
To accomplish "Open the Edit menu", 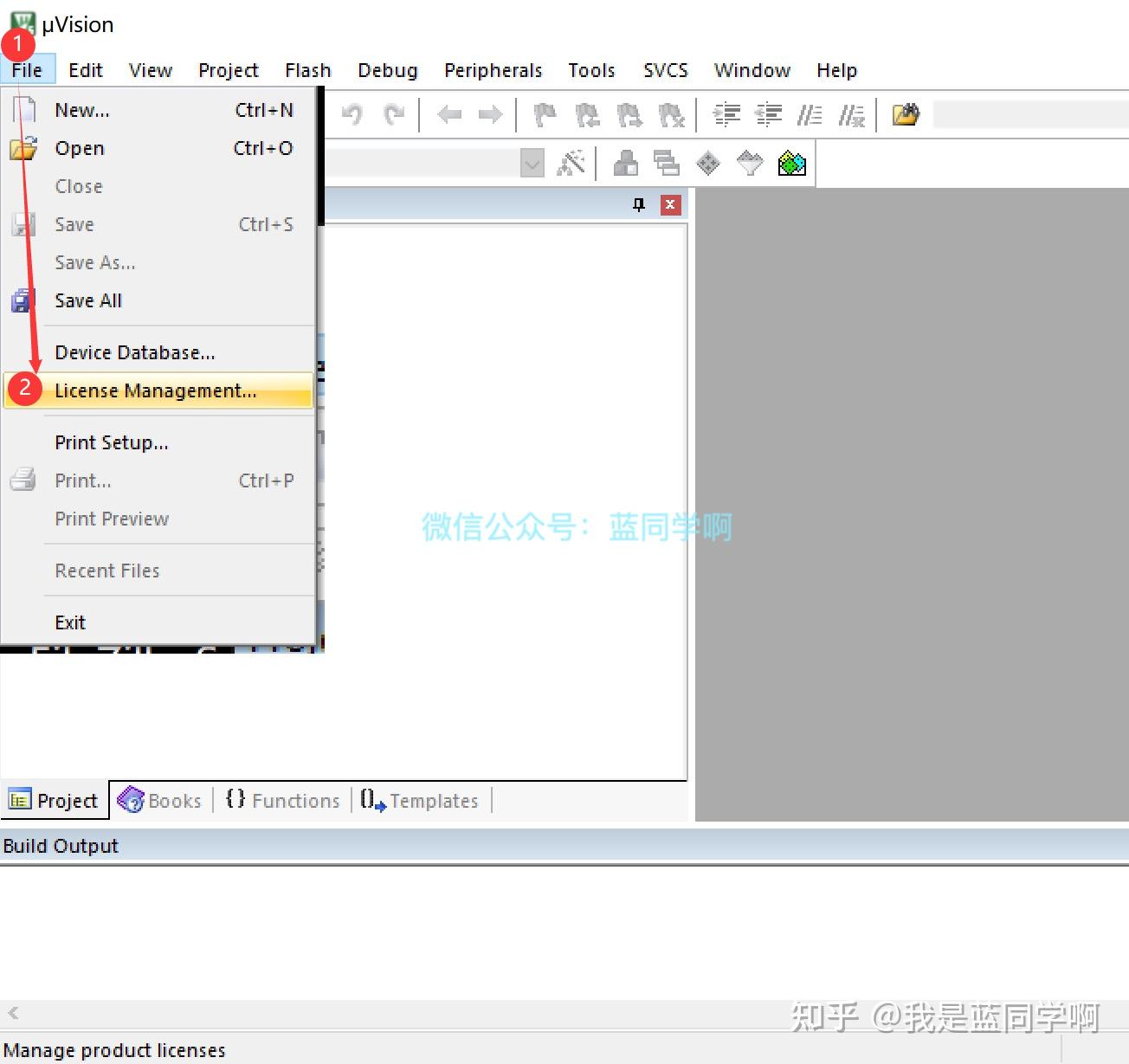I will click(86, 70).
